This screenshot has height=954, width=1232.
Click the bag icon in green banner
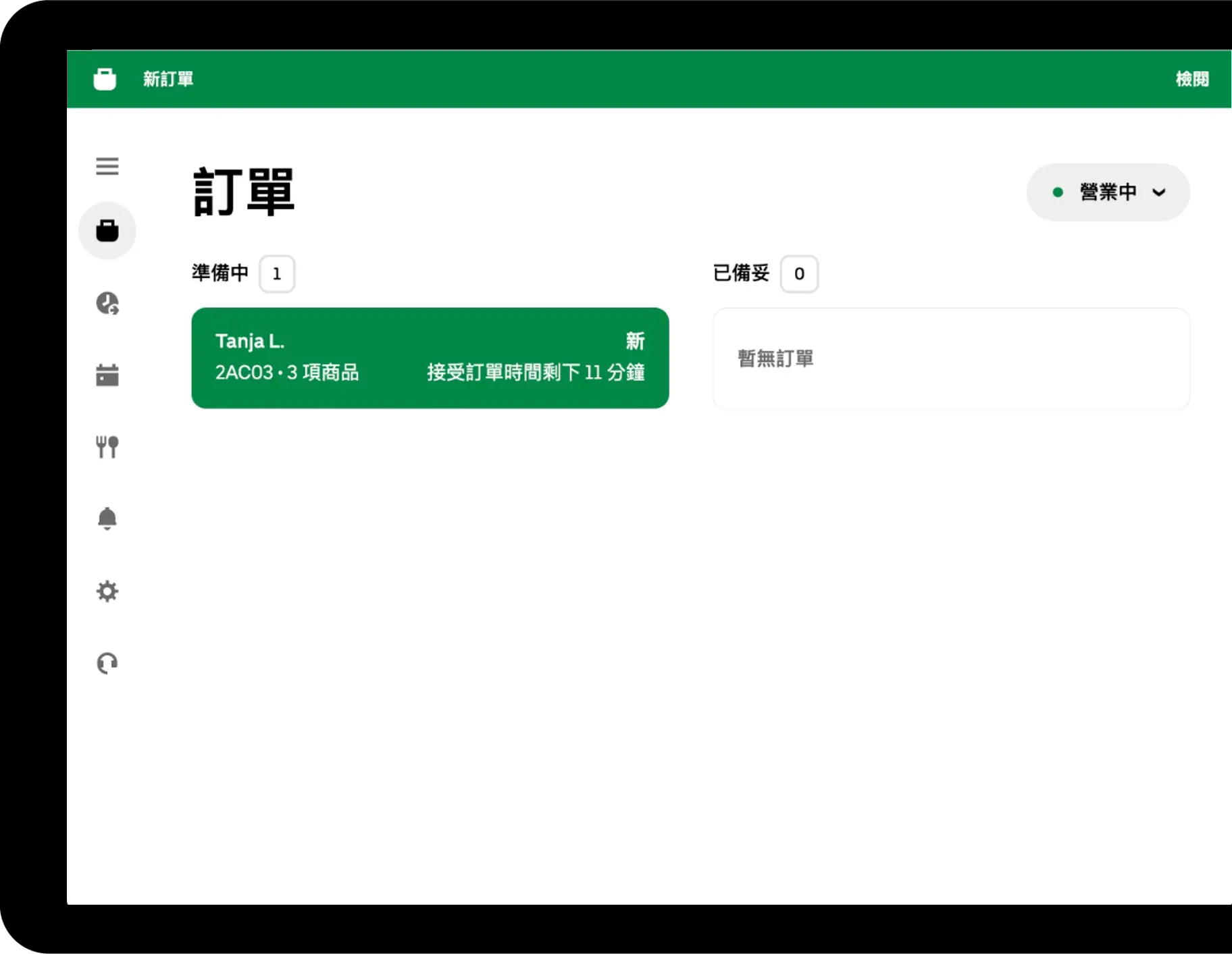click(105, 79)
